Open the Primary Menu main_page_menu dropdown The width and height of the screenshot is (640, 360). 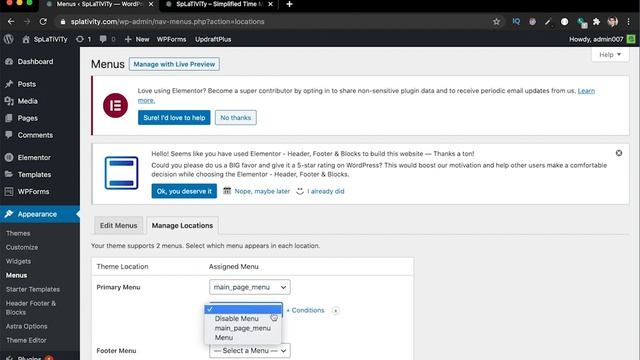250,287
